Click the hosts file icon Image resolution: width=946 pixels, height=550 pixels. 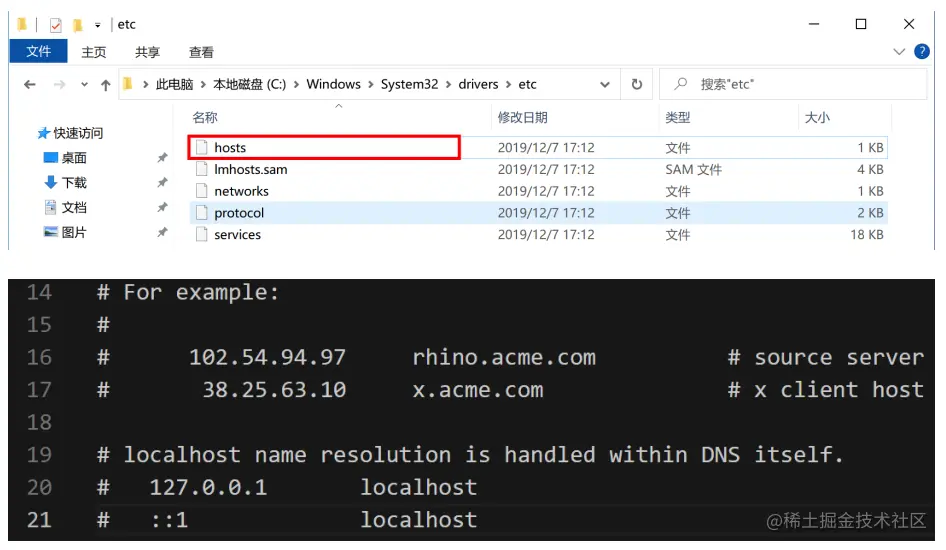pyautogui.click(x=202, y=148)
